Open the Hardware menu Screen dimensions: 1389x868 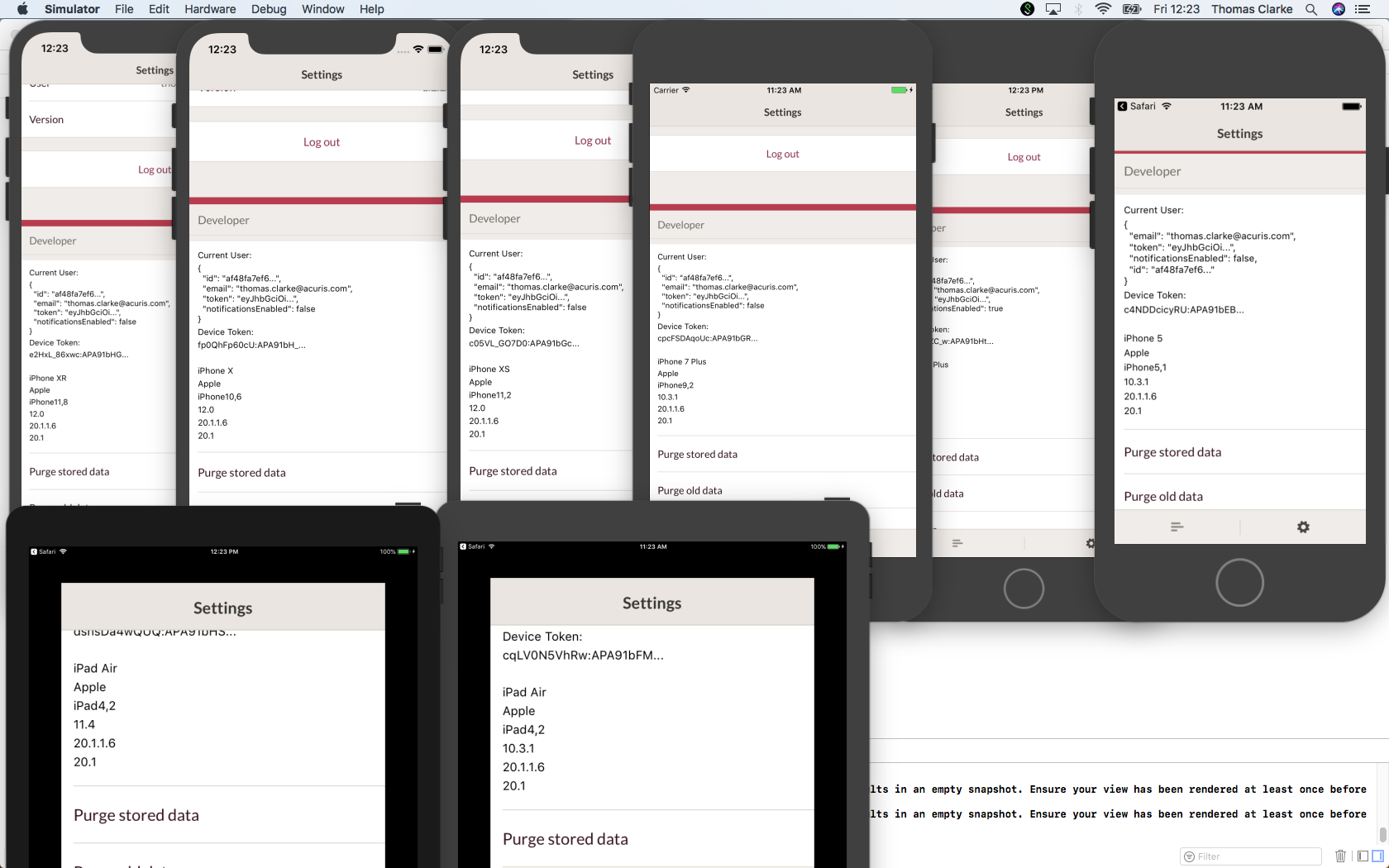pyautogui.click(x=210, y=9)
